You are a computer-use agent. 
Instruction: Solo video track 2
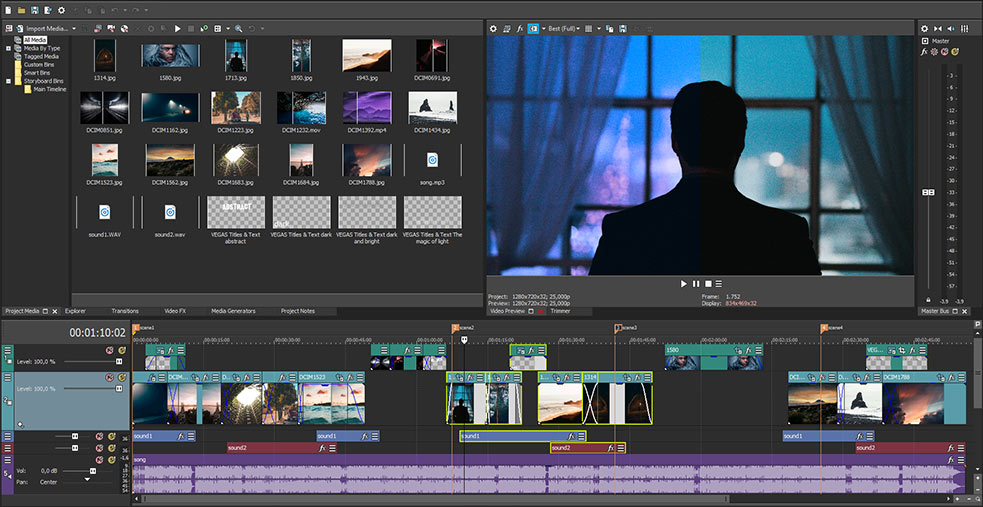point(122,377)
